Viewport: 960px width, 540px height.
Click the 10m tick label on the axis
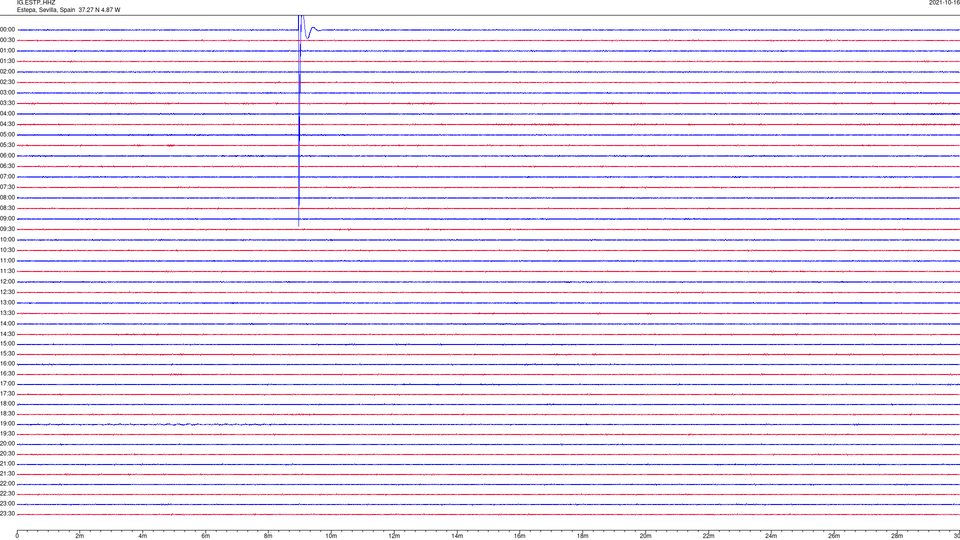[331, 536]
